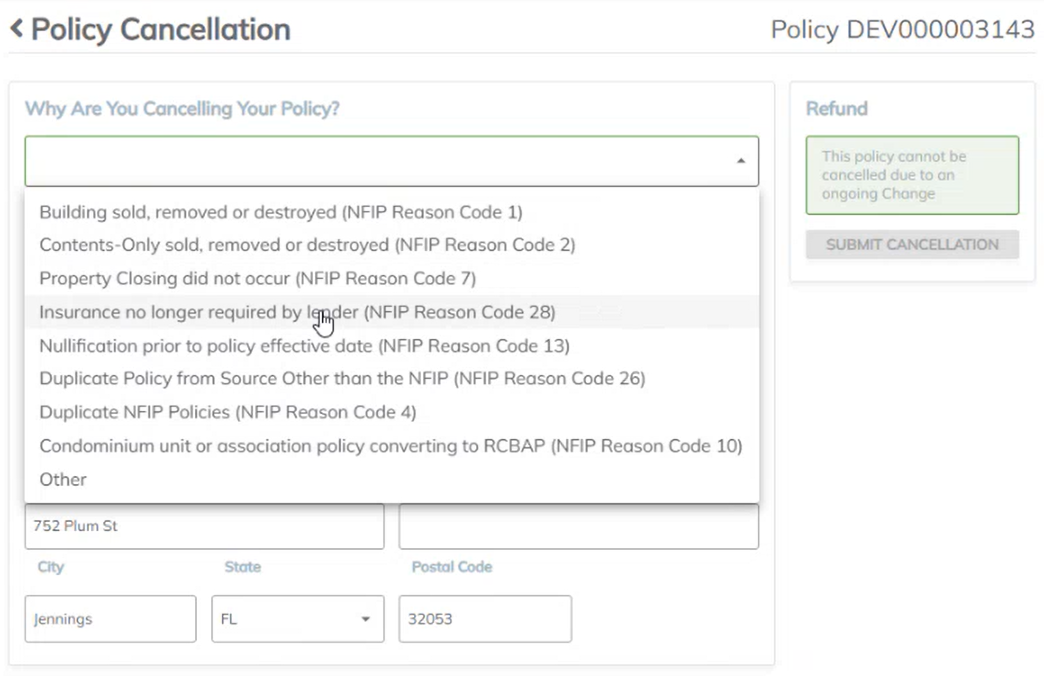
Task: Click the empty second address line field
Action: 578,526
